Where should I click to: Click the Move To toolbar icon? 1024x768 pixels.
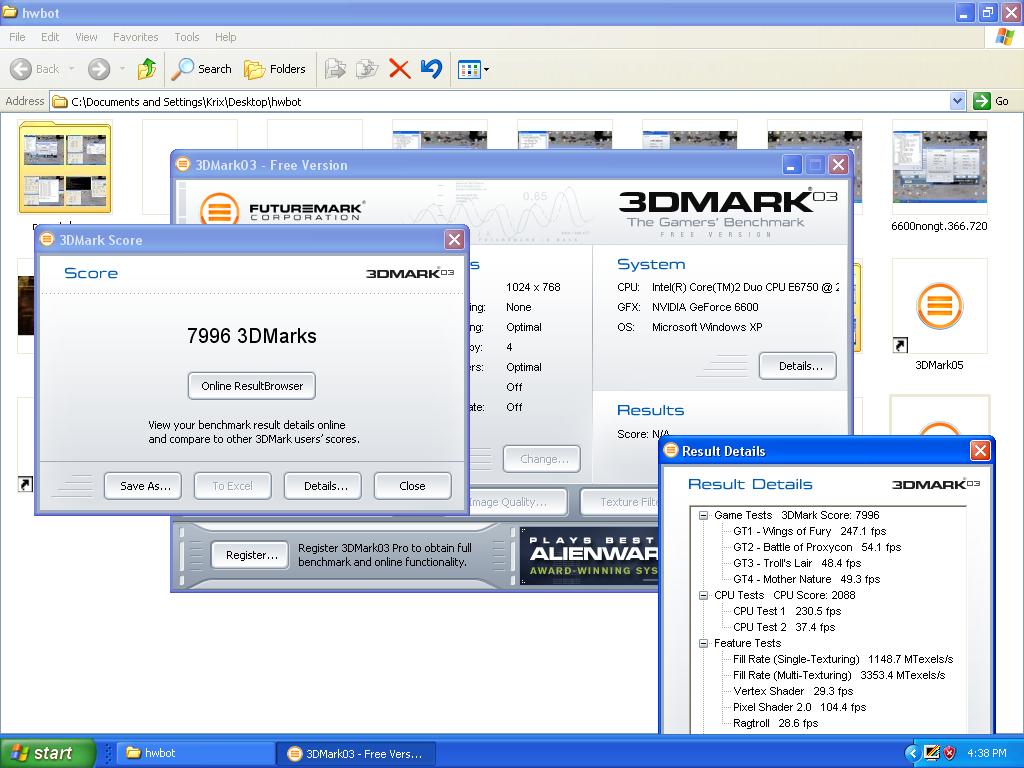335,69
